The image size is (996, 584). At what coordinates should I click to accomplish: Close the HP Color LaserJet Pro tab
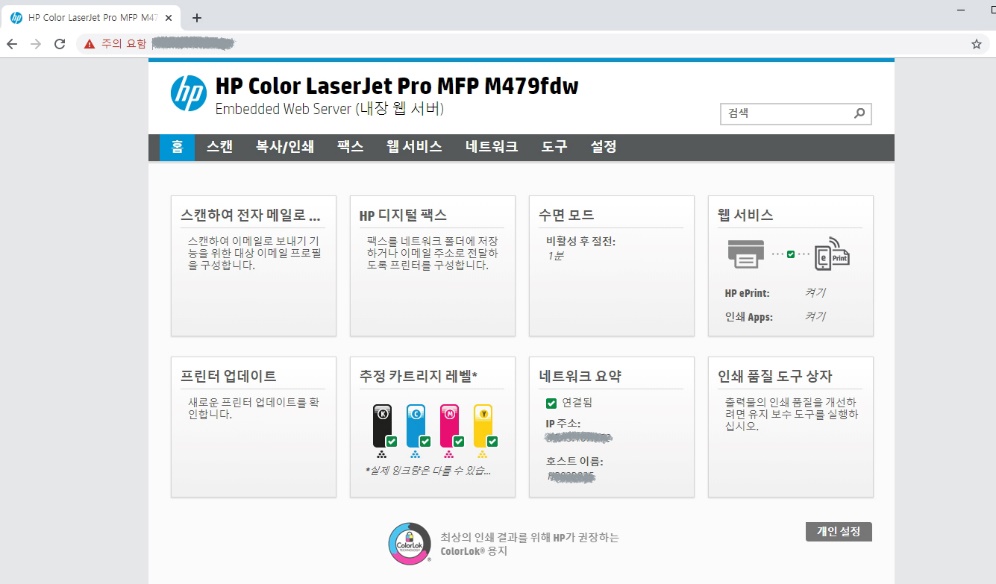168,18
